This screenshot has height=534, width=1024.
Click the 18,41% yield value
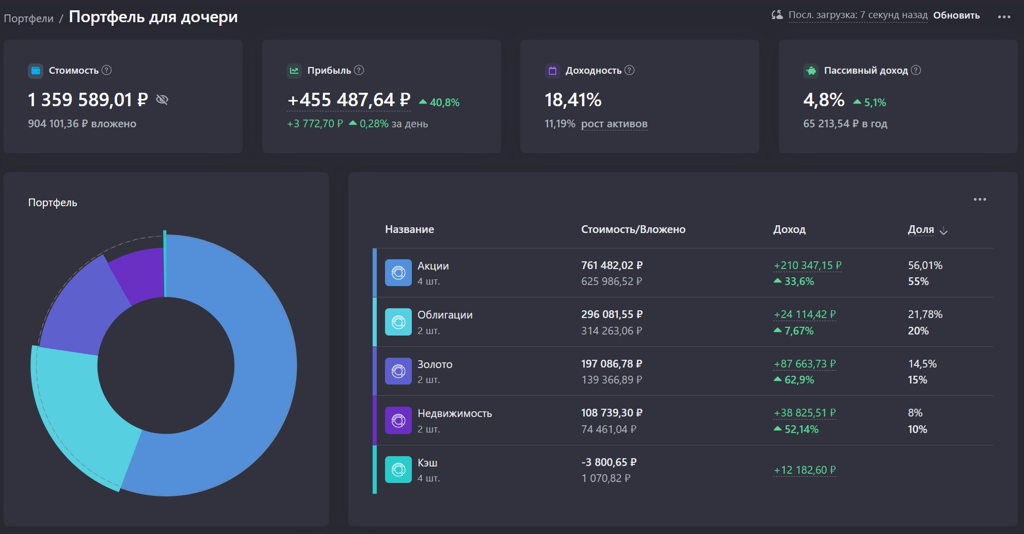(573, 100)
